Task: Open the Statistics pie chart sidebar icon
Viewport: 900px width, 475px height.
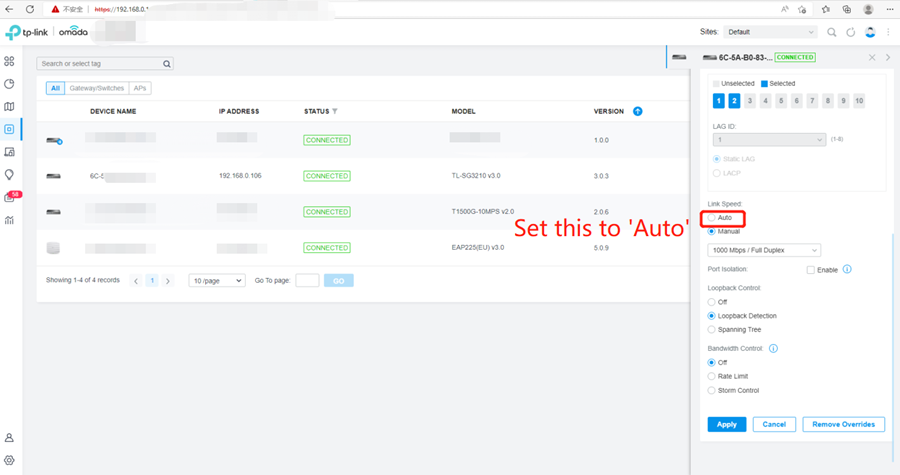Action: [9, 84]
